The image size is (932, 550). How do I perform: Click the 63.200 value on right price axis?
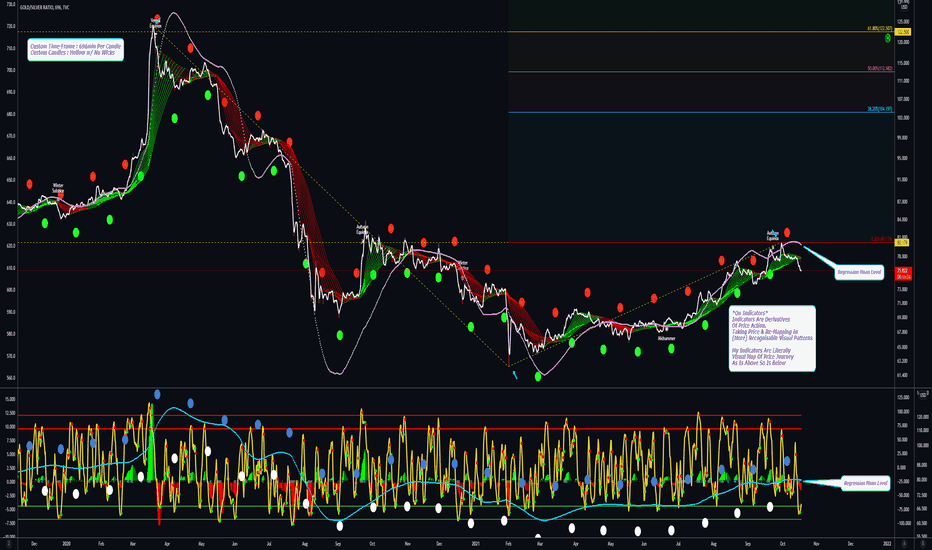coord(902,361)
